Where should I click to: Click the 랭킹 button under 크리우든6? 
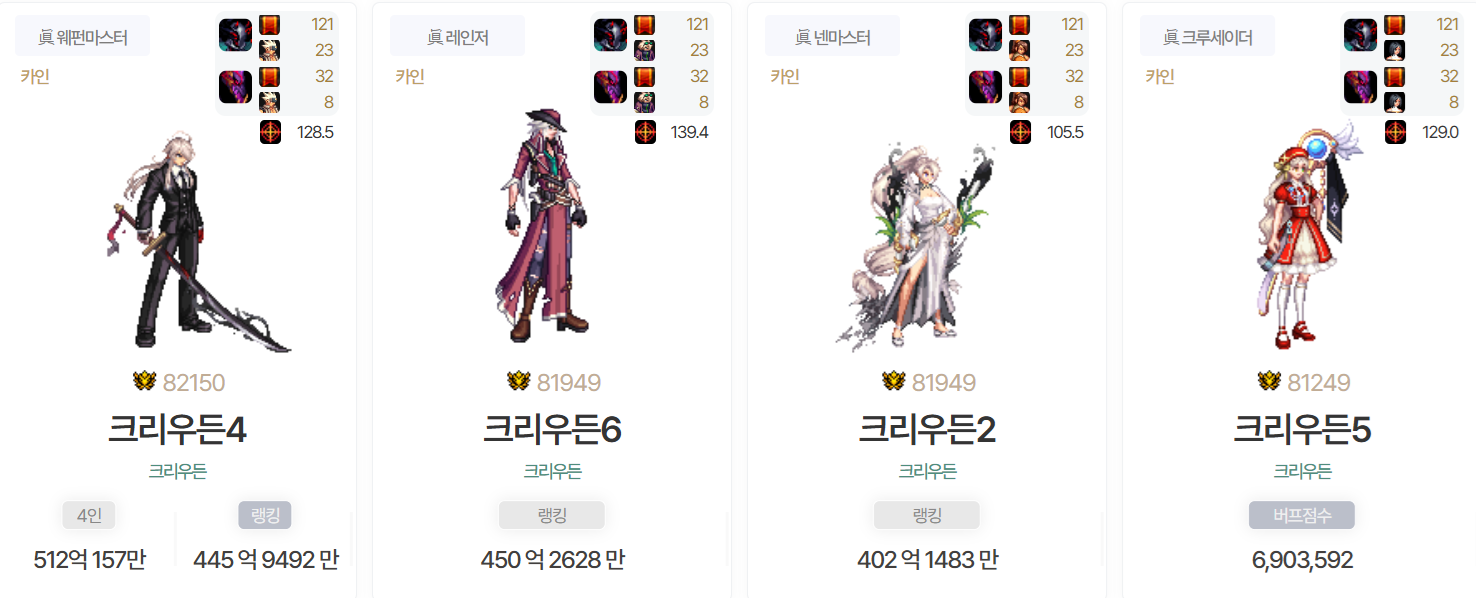[x=552, y=516]
